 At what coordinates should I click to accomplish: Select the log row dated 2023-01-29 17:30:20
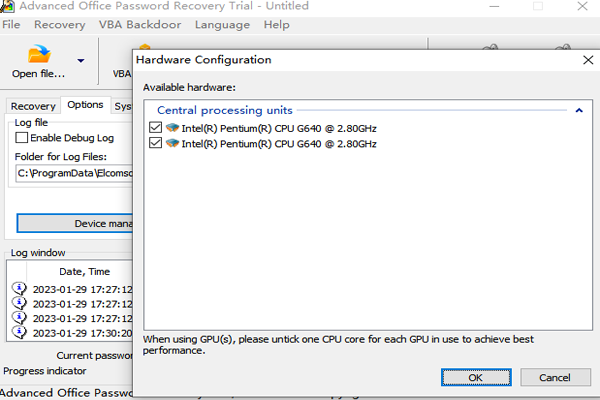(x=72, y=333)
